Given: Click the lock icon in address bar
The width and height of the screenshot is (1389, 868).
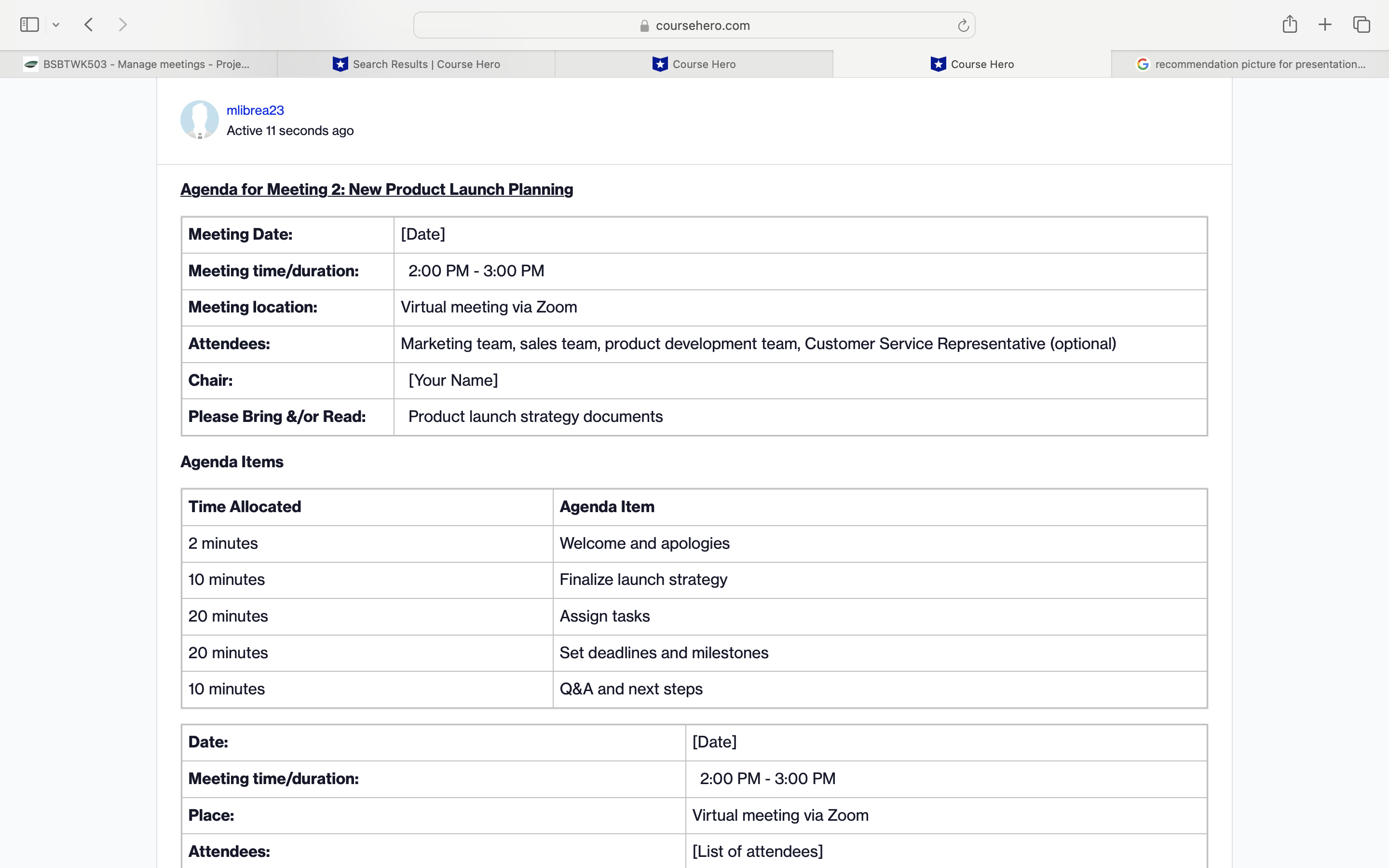Looking at the screenshot, I should [x=644, y=26].
